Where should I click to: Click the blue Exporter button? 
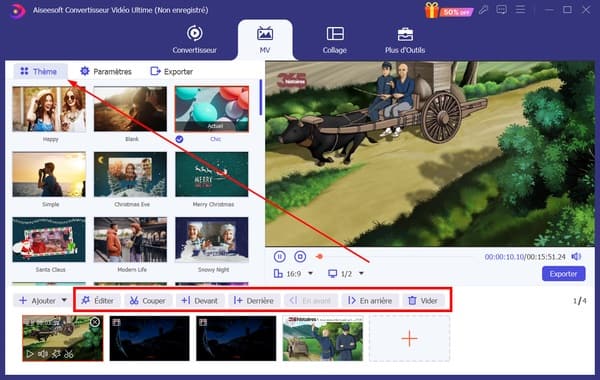(563, 274)
